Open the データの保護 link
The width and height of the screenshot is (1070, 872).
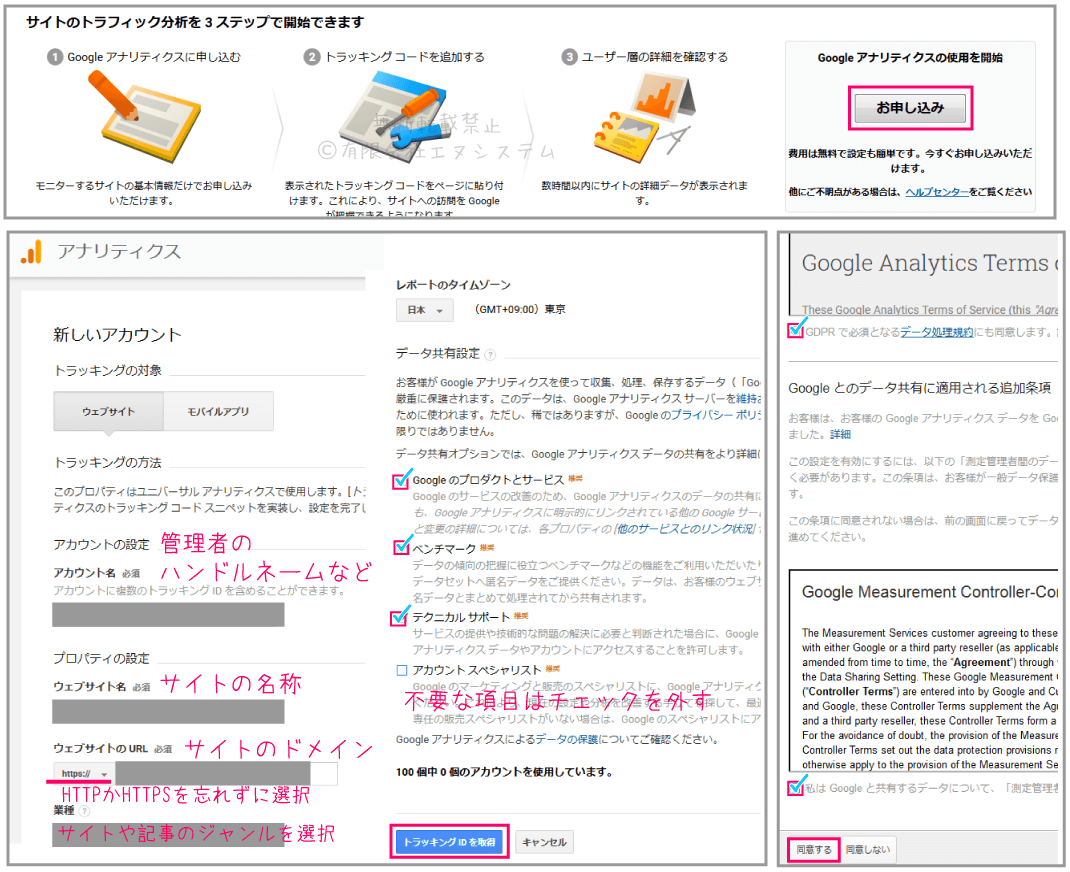click(566, 739)
